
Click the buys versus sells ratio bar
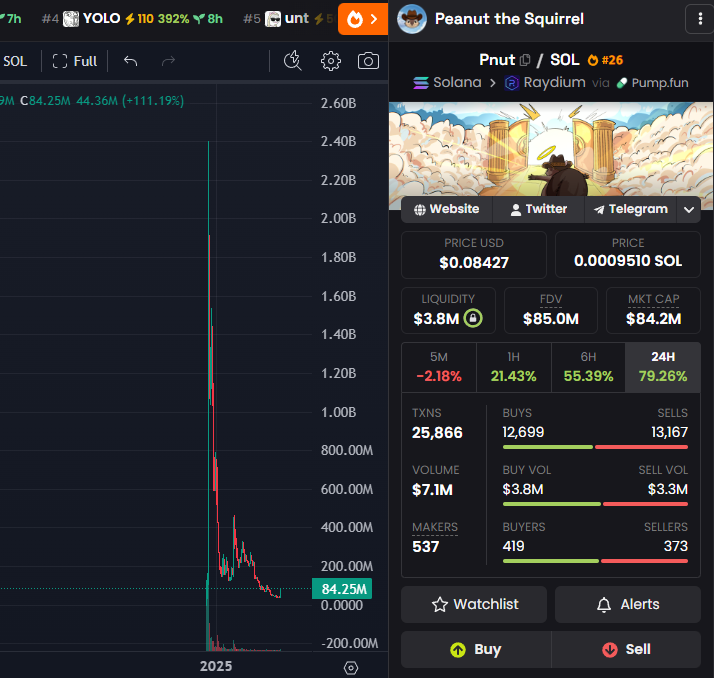point(595,447)
